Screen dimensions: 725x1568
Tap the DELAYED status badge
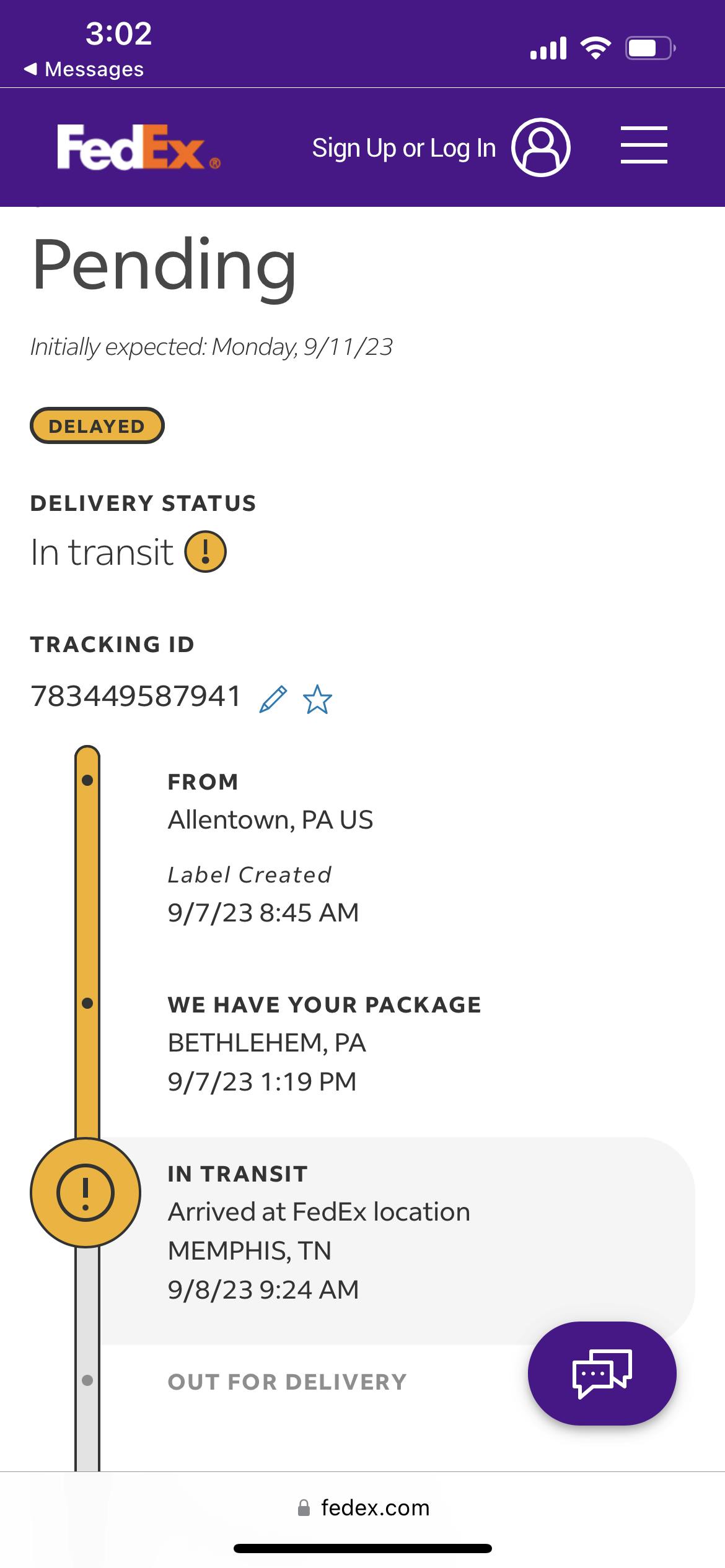tap(97, 426)
